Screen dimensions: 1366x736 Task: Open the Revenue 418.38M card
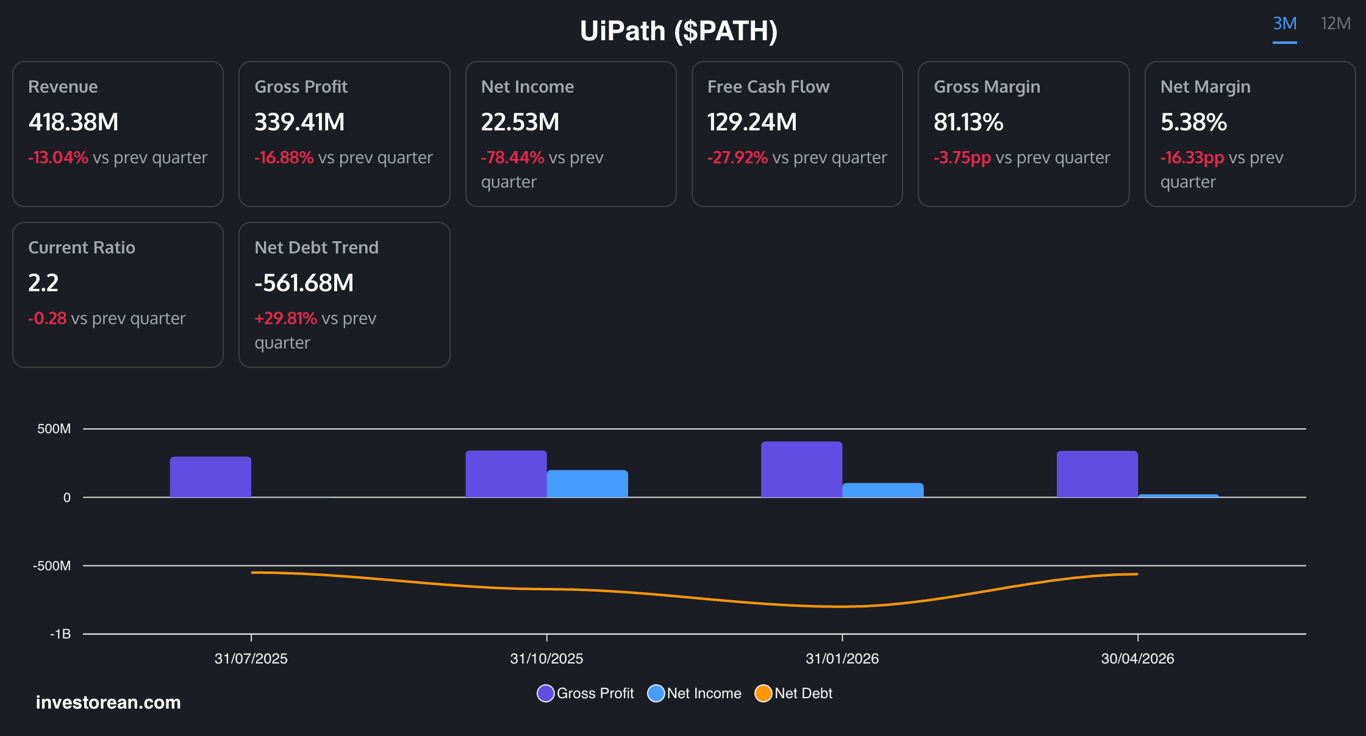click(118, 134)
